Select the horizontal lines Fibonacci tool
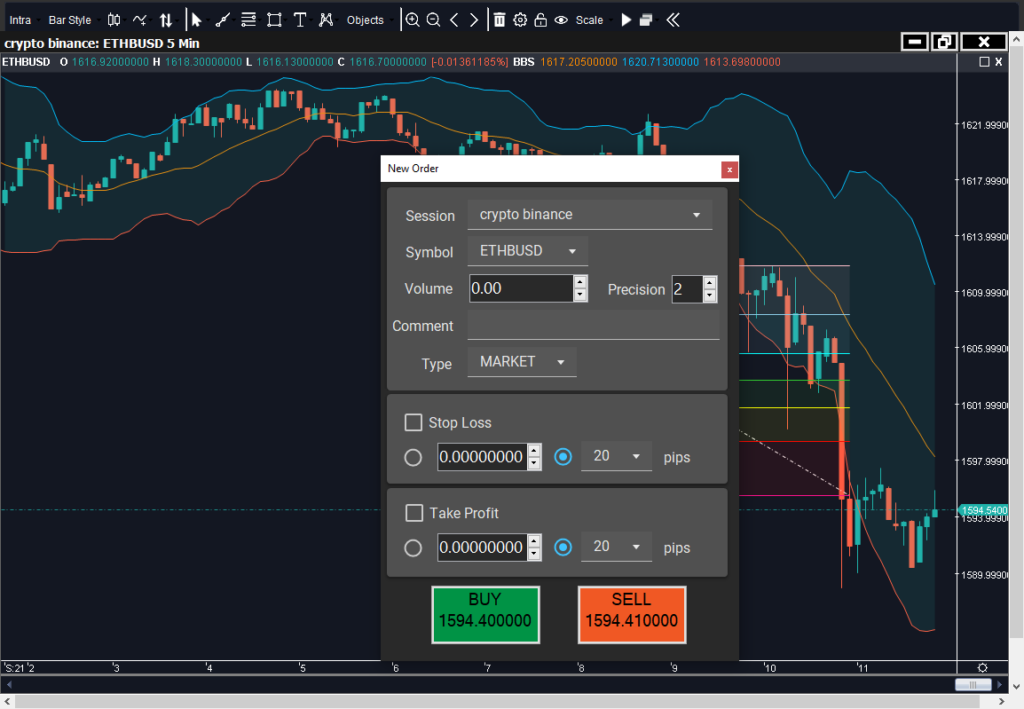The image size is (1024, 709). (248, 20)
